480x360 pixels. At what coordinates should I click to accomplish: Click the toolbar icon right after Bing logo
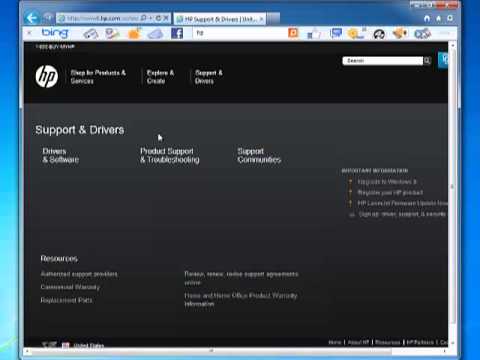coord(91,33)
